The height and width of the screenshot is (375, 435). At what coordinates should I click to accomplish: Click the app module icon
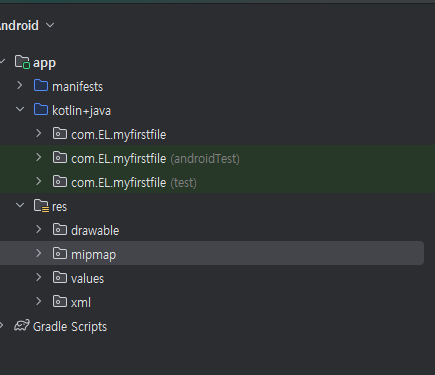pyautogui.click(x=22, y=62)
